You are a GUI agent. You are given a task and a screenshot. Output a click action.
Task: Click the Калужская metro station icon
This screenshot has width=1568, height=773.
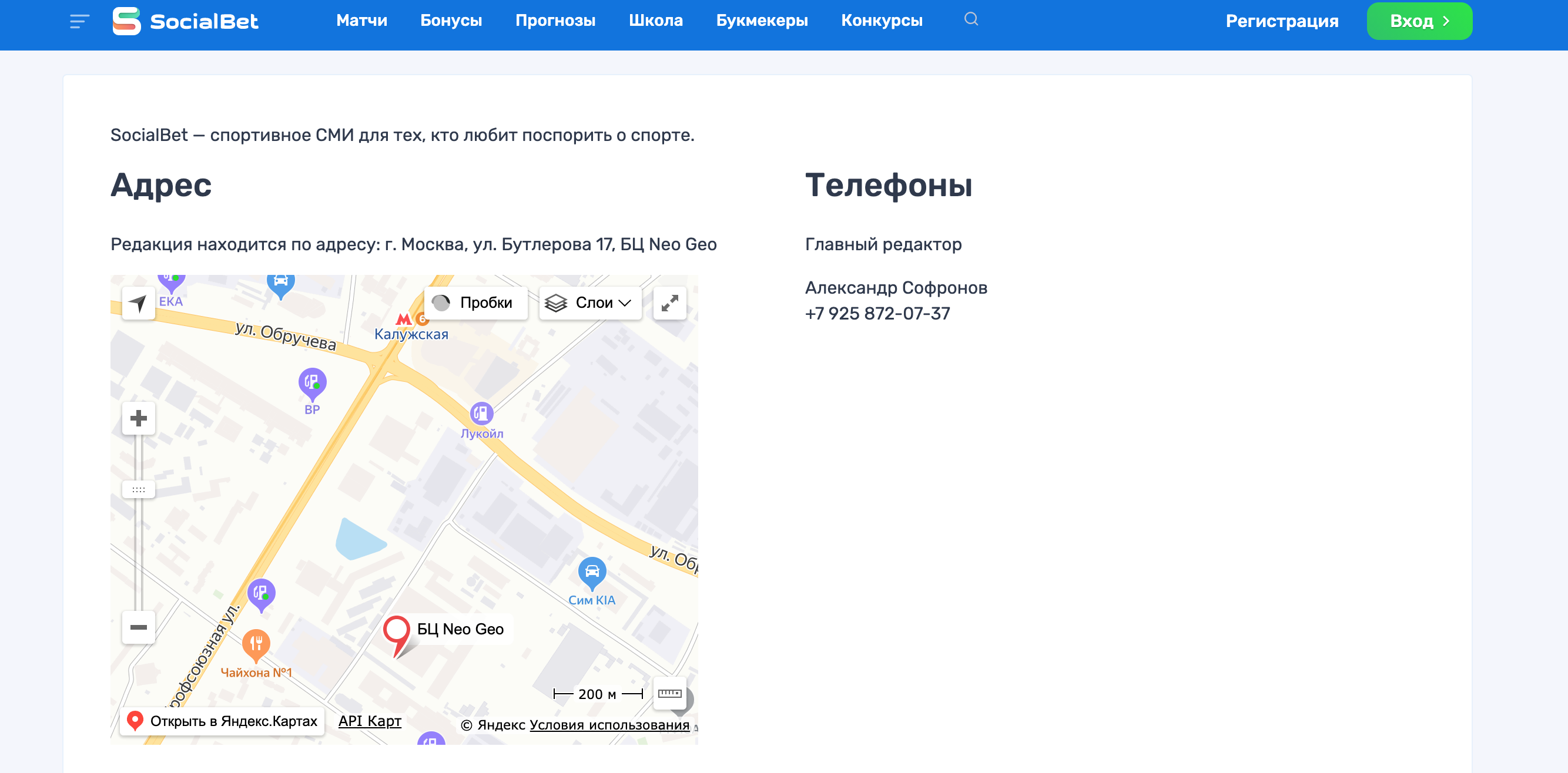pyautogui.click(x=404, y=320)
